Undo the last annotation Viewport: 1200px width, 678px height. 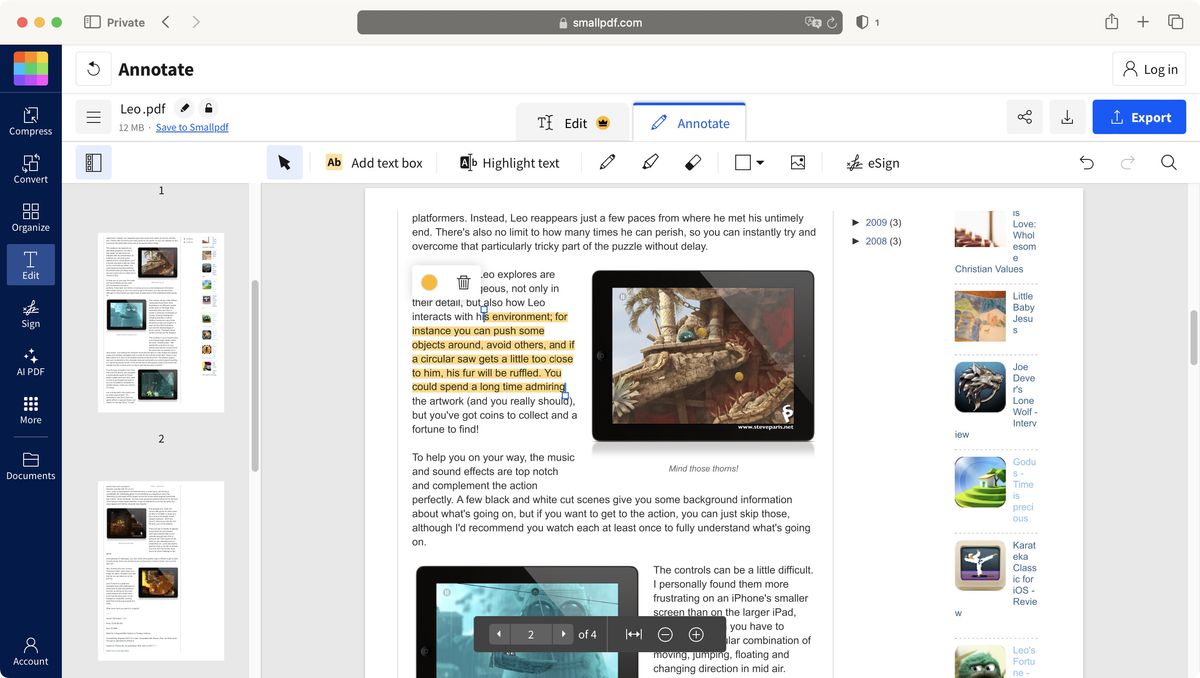point(1087,161)
